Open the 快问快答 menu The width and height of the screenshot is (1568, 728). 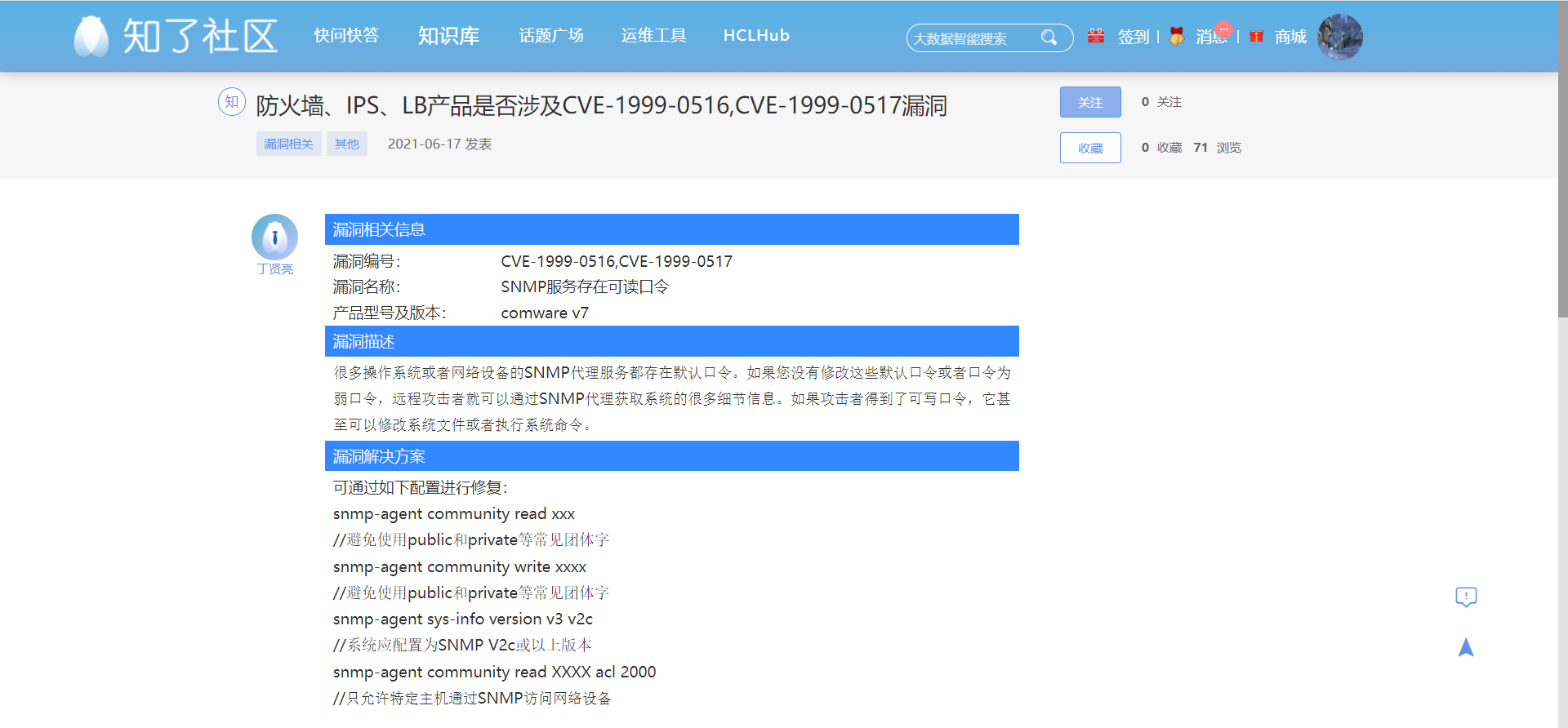pyautogui.click(x=346, y=36)
